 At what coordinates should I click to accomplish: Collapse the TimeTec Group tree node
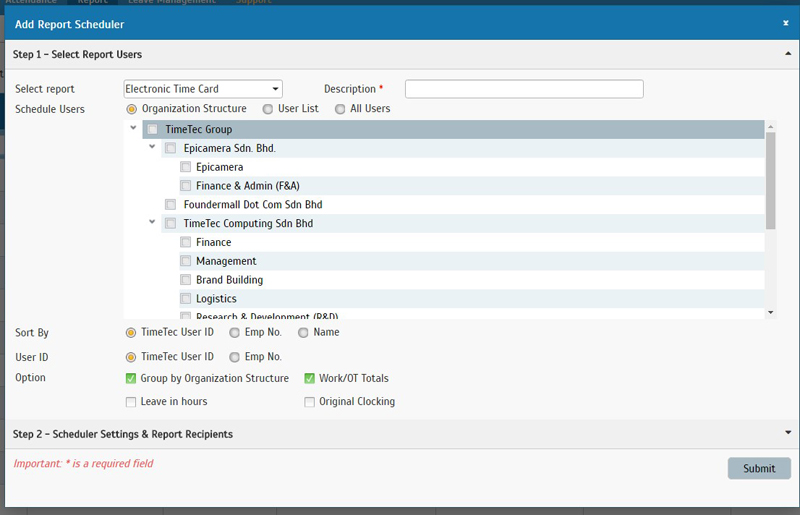133,128
